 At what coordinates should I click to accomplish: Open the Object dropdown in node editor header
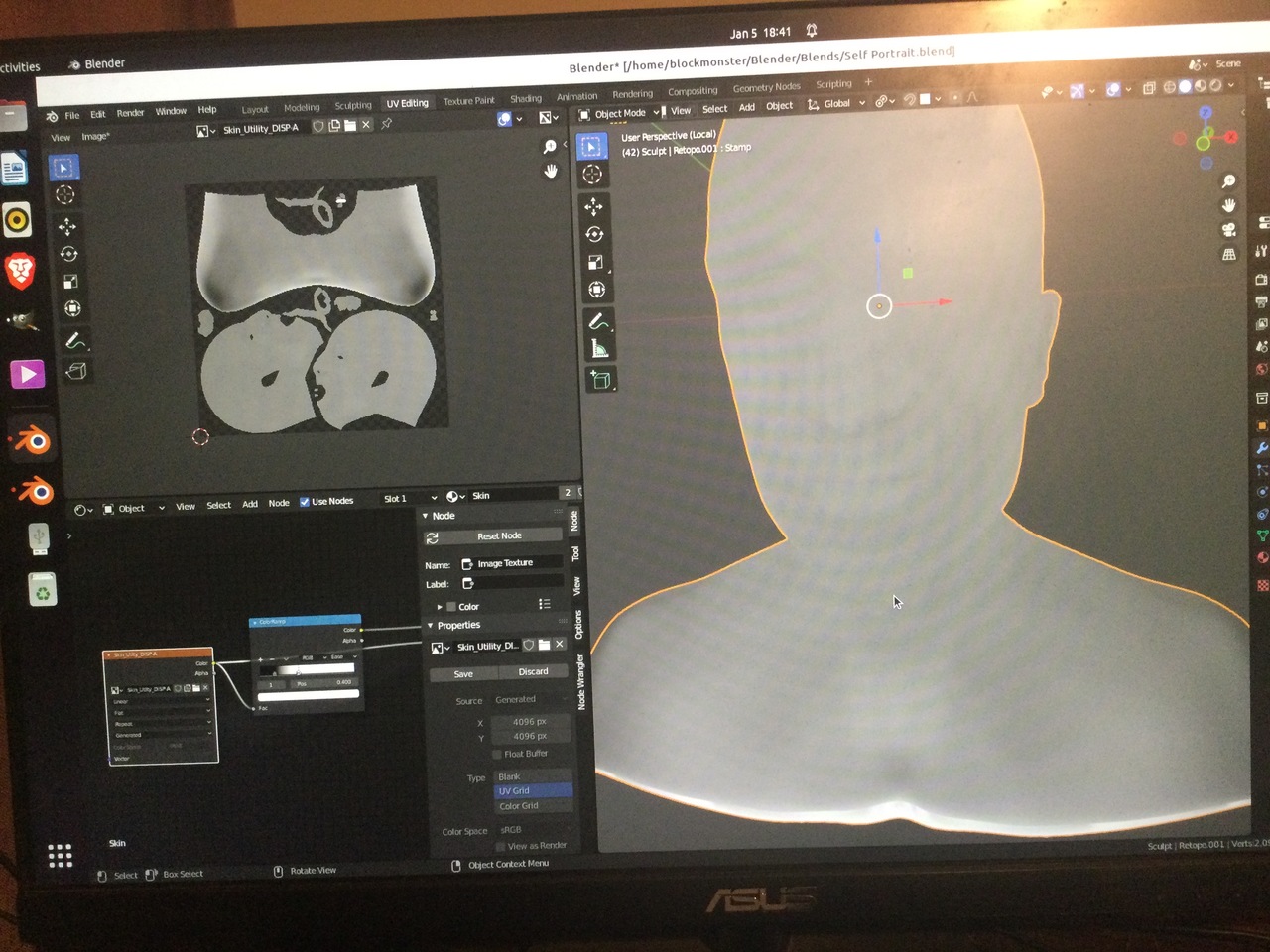click(x=133, y=508)
